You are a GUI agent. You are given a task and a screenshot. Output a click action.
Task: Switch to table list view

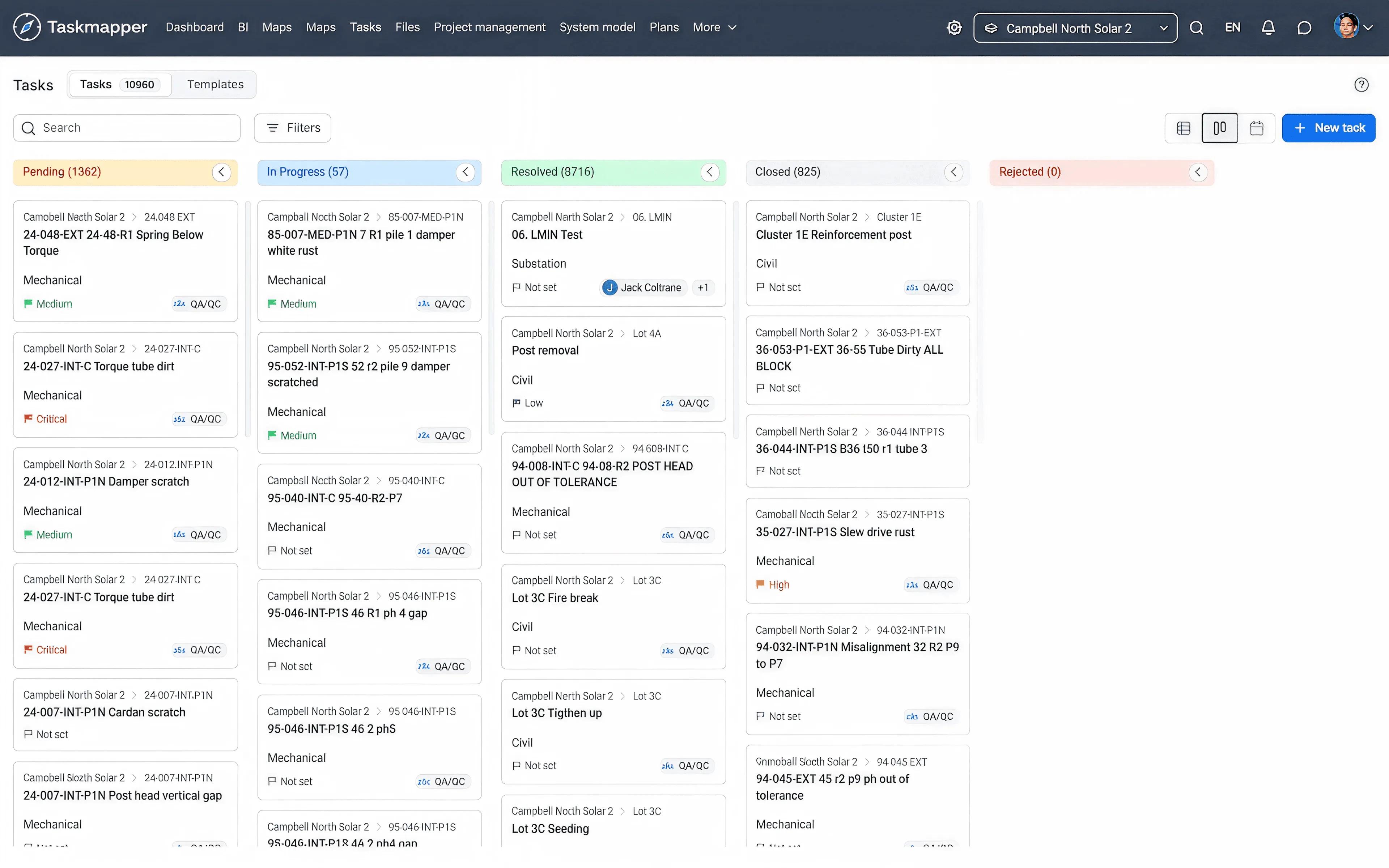click(x=1183, y=128)
